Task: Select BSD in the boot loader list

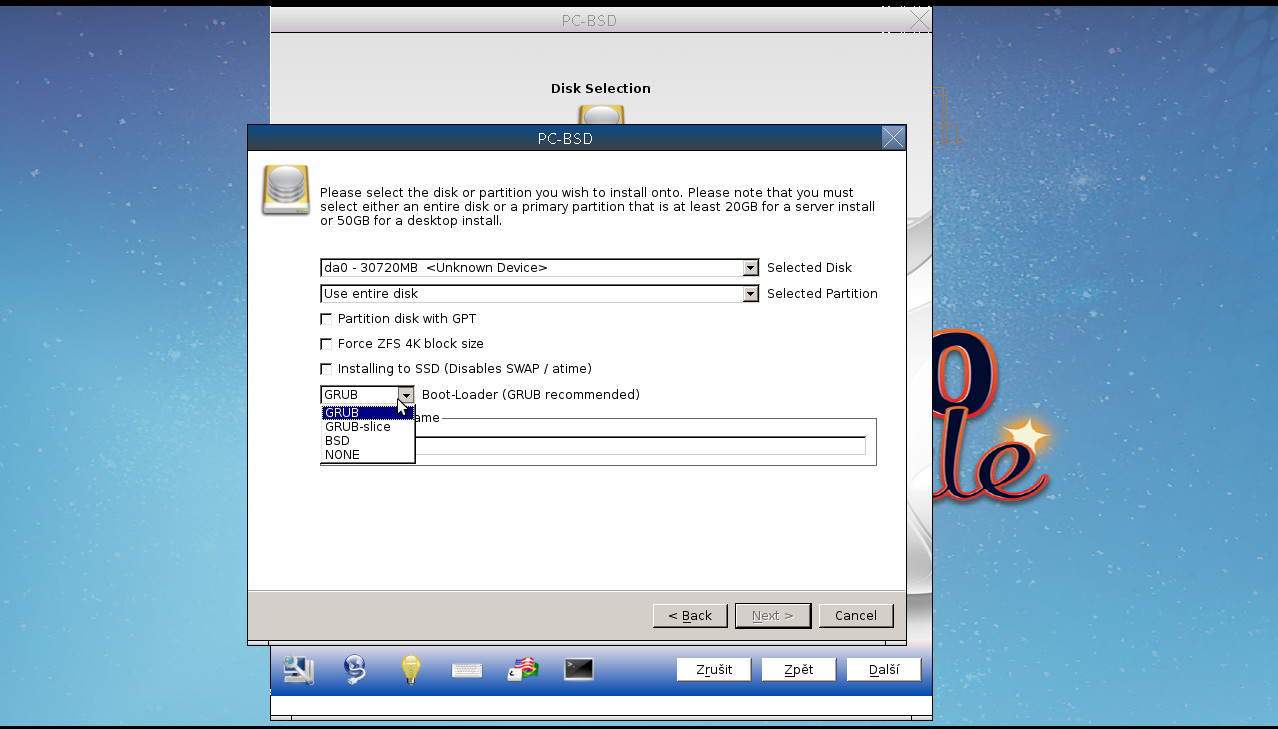Action: coord(336,440)
